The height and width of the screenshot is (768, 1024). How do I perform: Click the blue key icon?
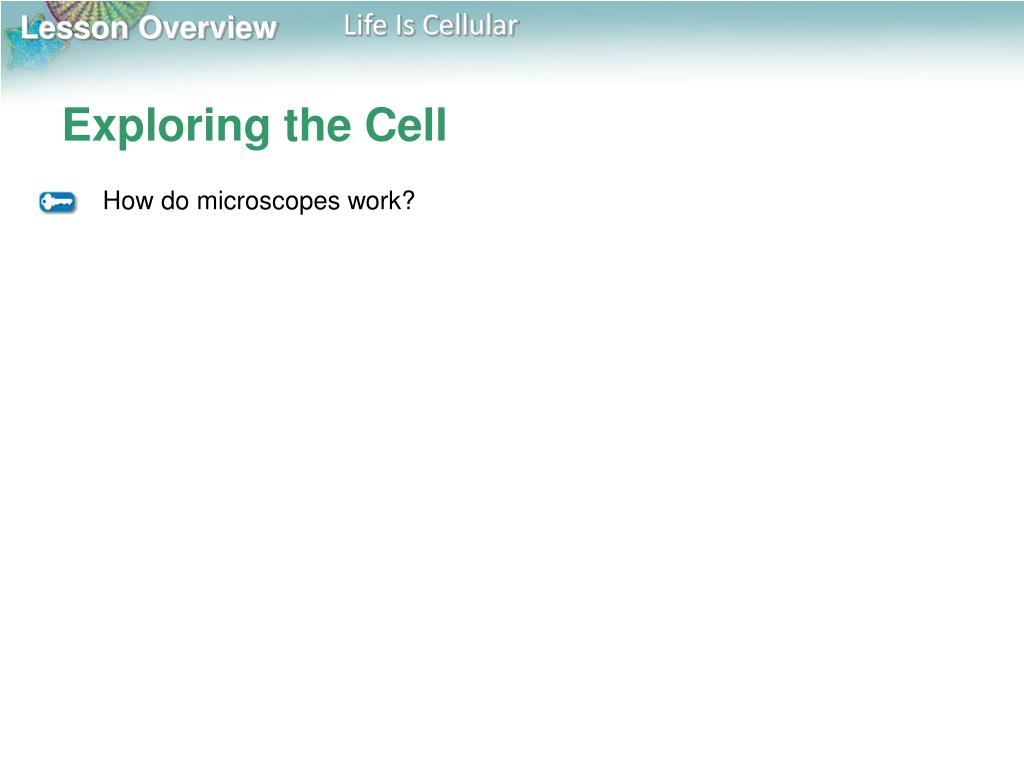point(57,202)
